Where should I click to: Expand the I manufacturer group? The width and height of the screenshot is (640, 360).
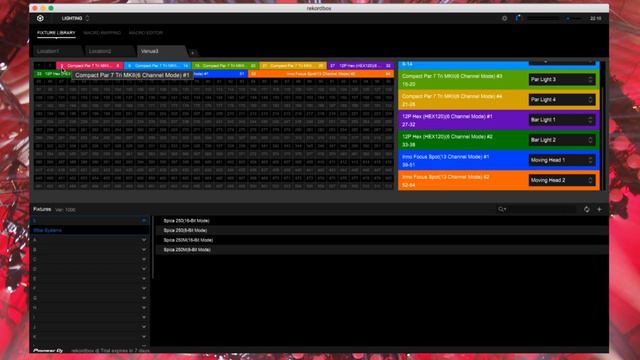[x=144, y=317]
